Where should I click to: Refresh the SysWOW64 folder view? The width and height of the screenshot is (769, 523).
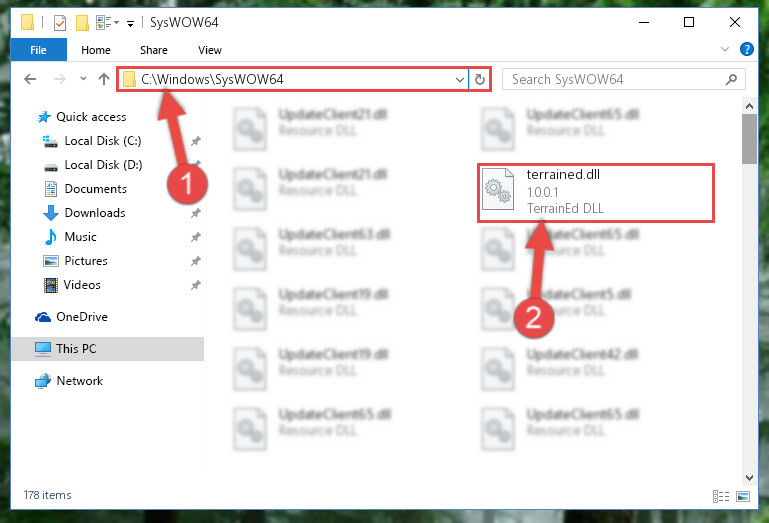pyautogui.click(x=480, y=79)
